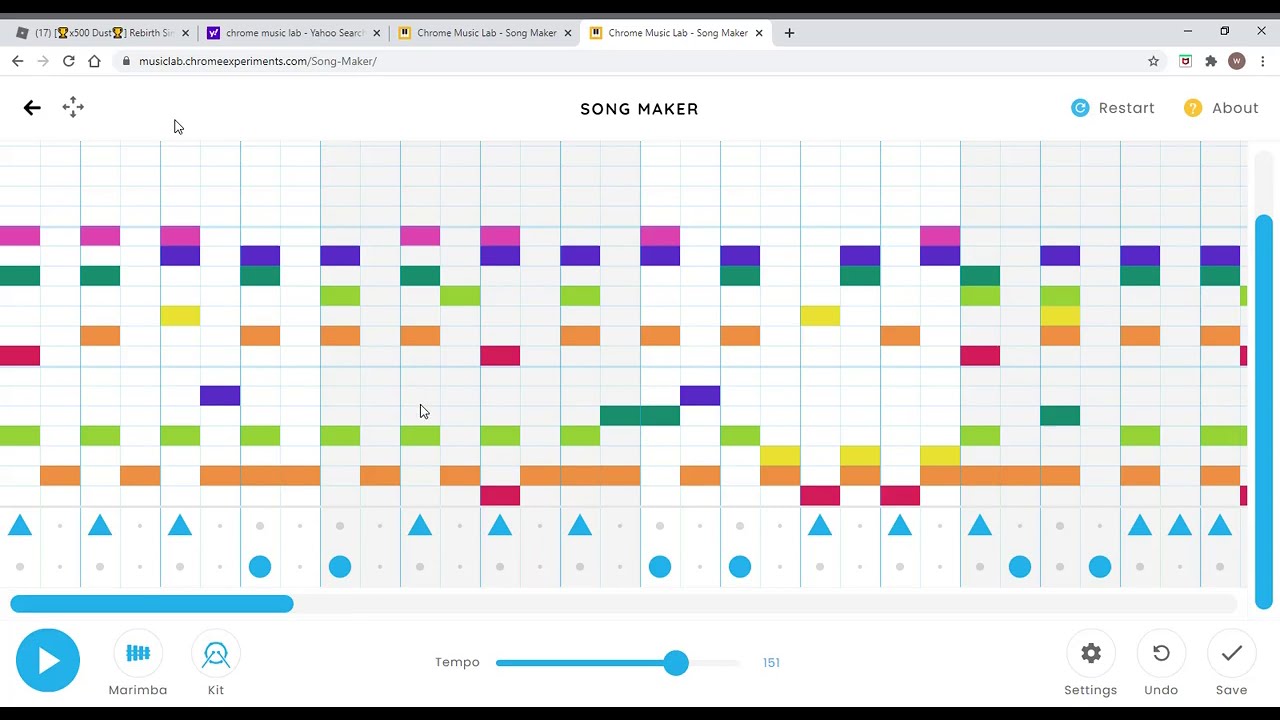This screenshot has width=1280, height=720.
Task: Click the Chrome extensions puzzle icon
Action: [1211, 61]
